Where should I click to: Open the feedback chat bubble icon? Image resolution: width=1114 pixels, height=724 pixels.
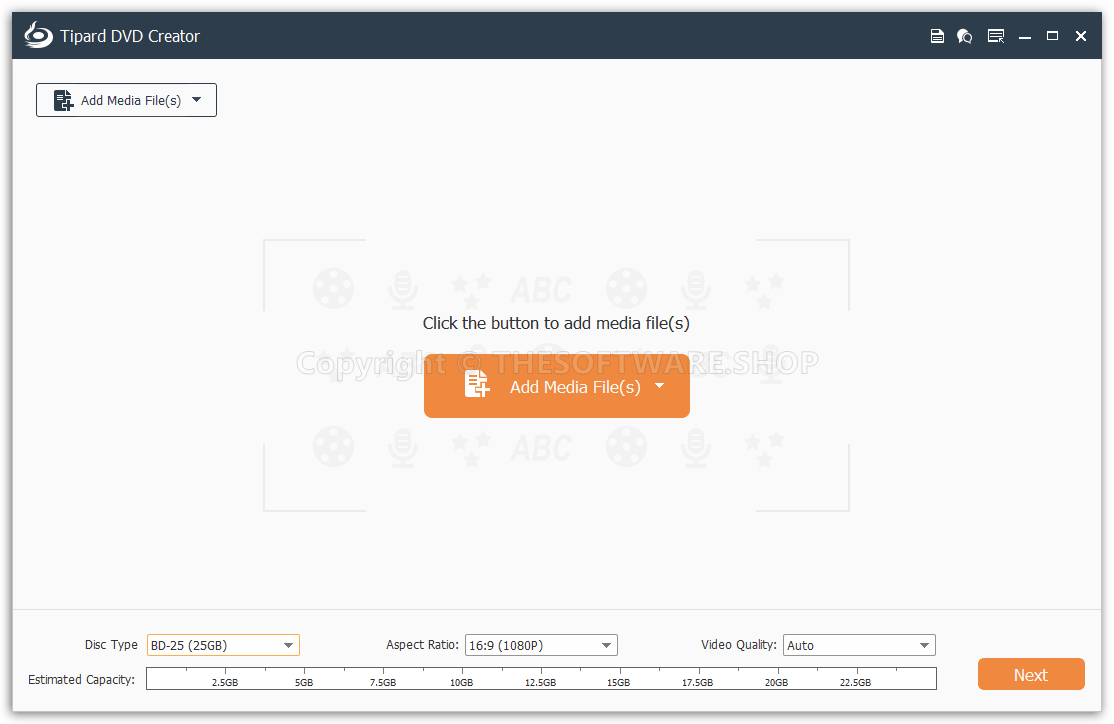[x=964, y=36]
